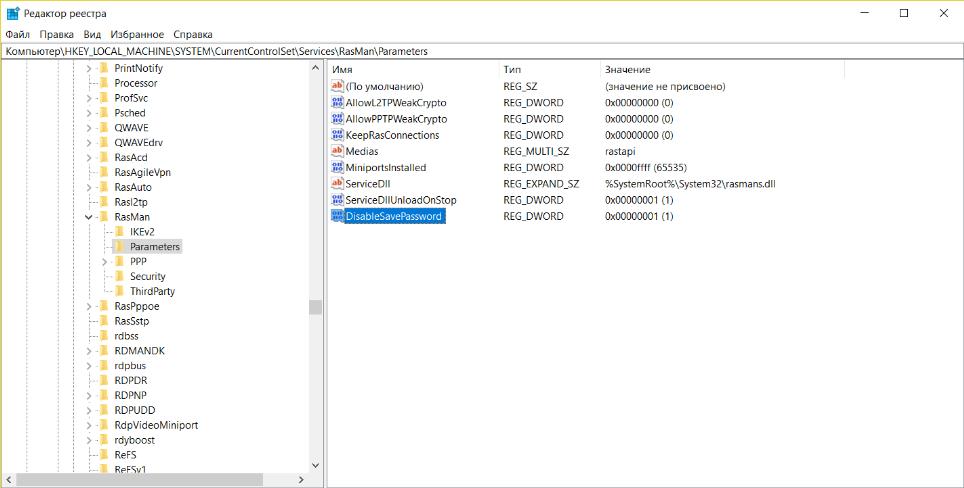Click the tree horizontal scrollbar thumb

[x=140, y=479]
